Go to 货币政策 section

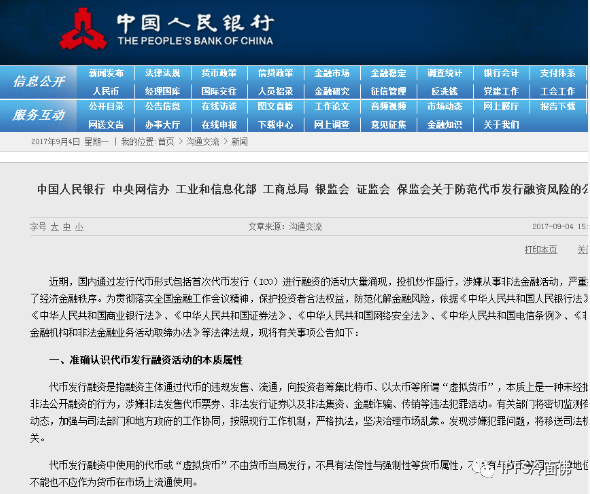(x=219, y=73)
